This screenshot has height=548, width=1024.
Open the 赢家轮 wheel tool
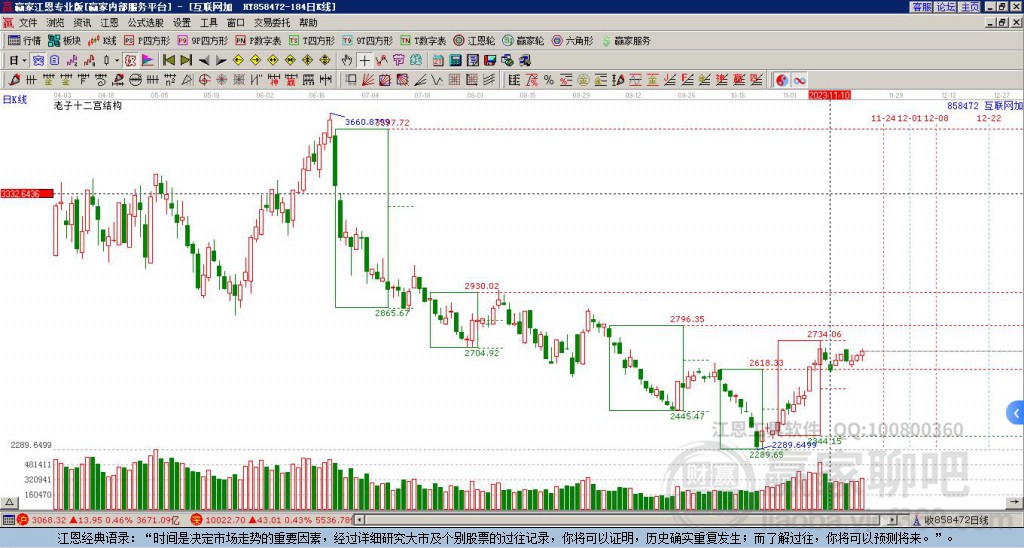tap(522, 40)
